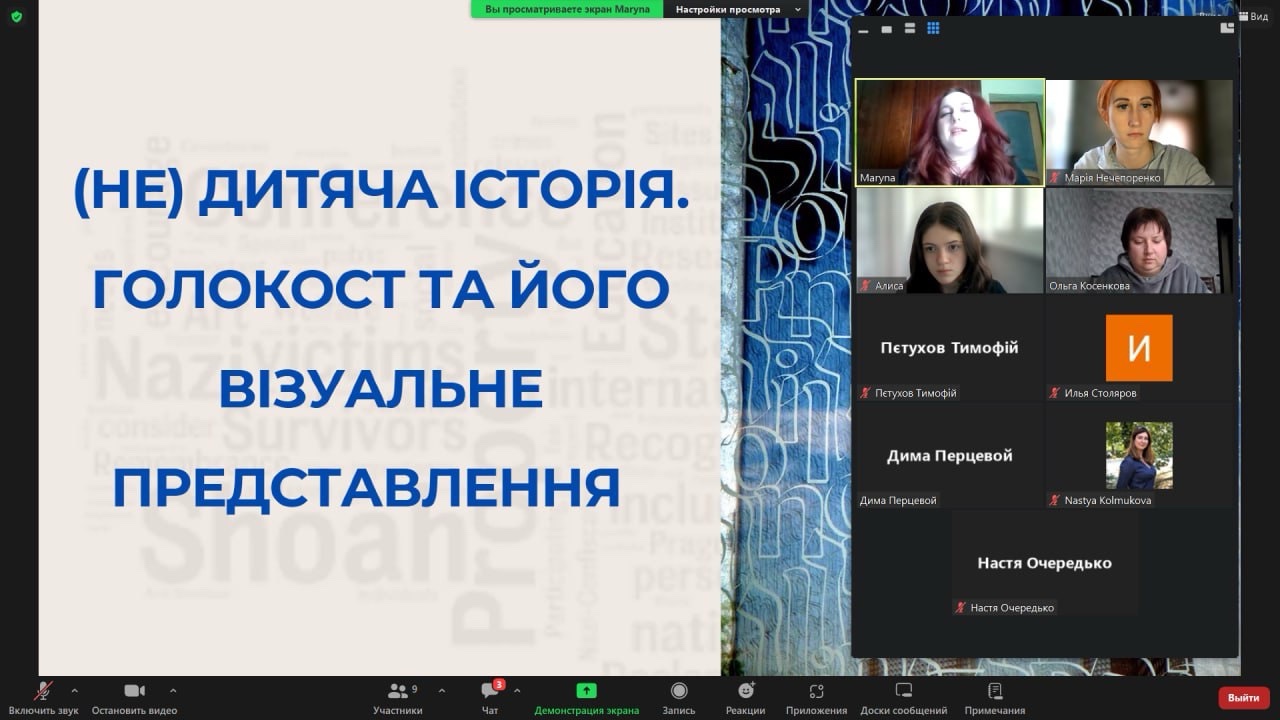
Task: Click green Демонстрация экрана share button
Action: point(586,692)
